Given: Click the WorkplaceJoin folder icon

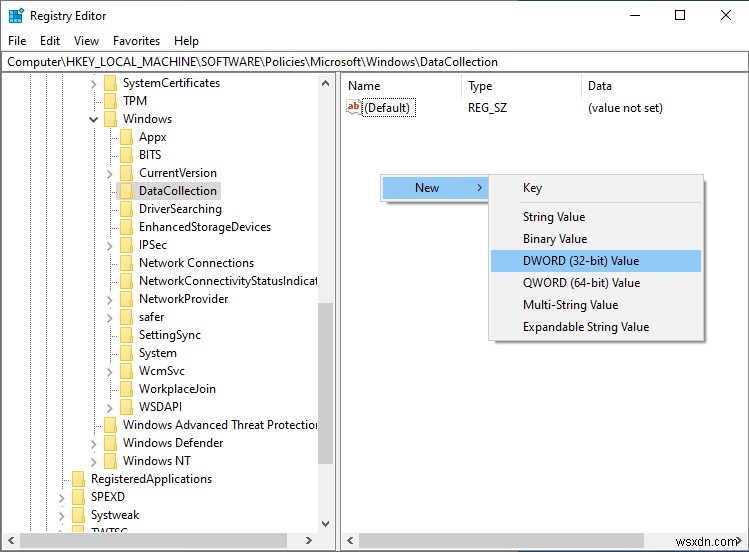Looking at the screenshot, I should click(127, 389).
